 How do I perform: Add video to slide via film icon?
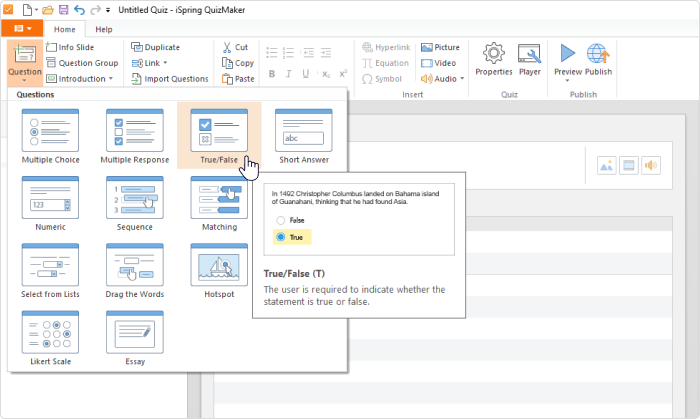point(629,166)
